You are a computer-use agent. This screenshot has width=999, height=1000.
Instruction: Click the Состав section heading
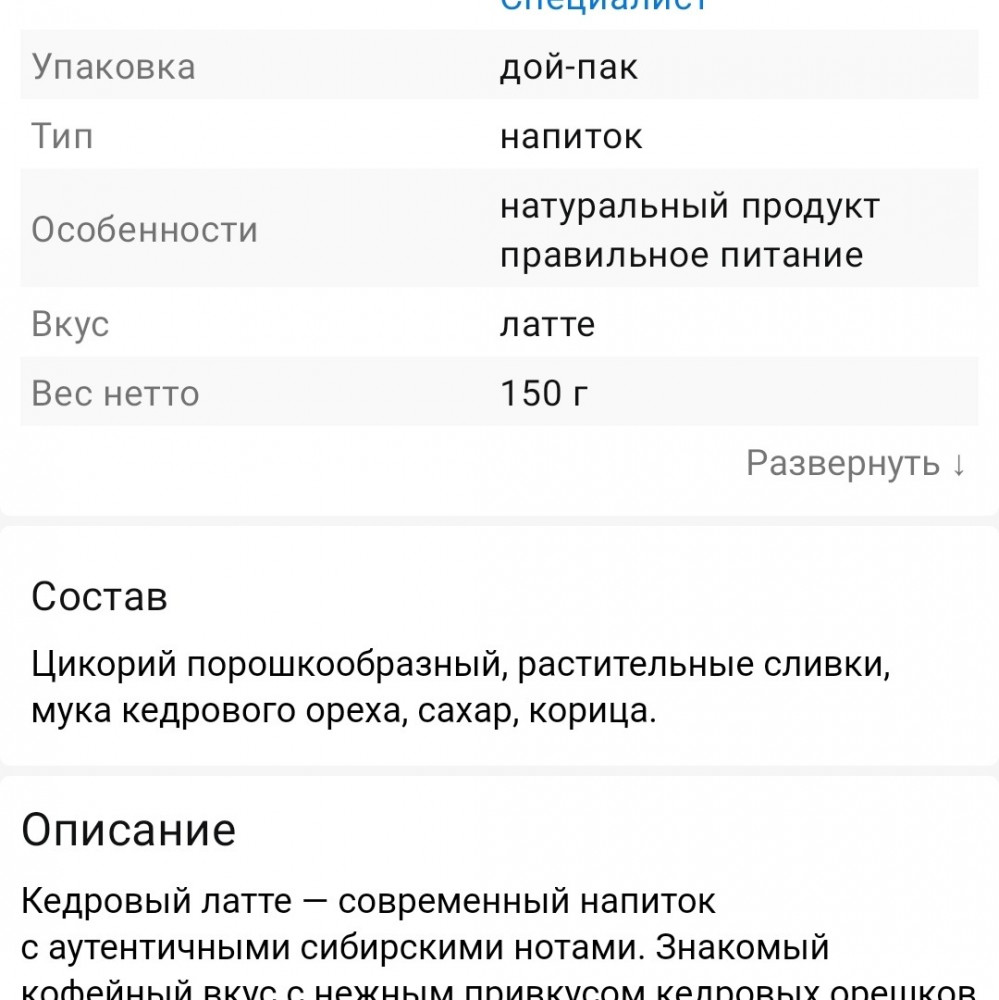99,597
